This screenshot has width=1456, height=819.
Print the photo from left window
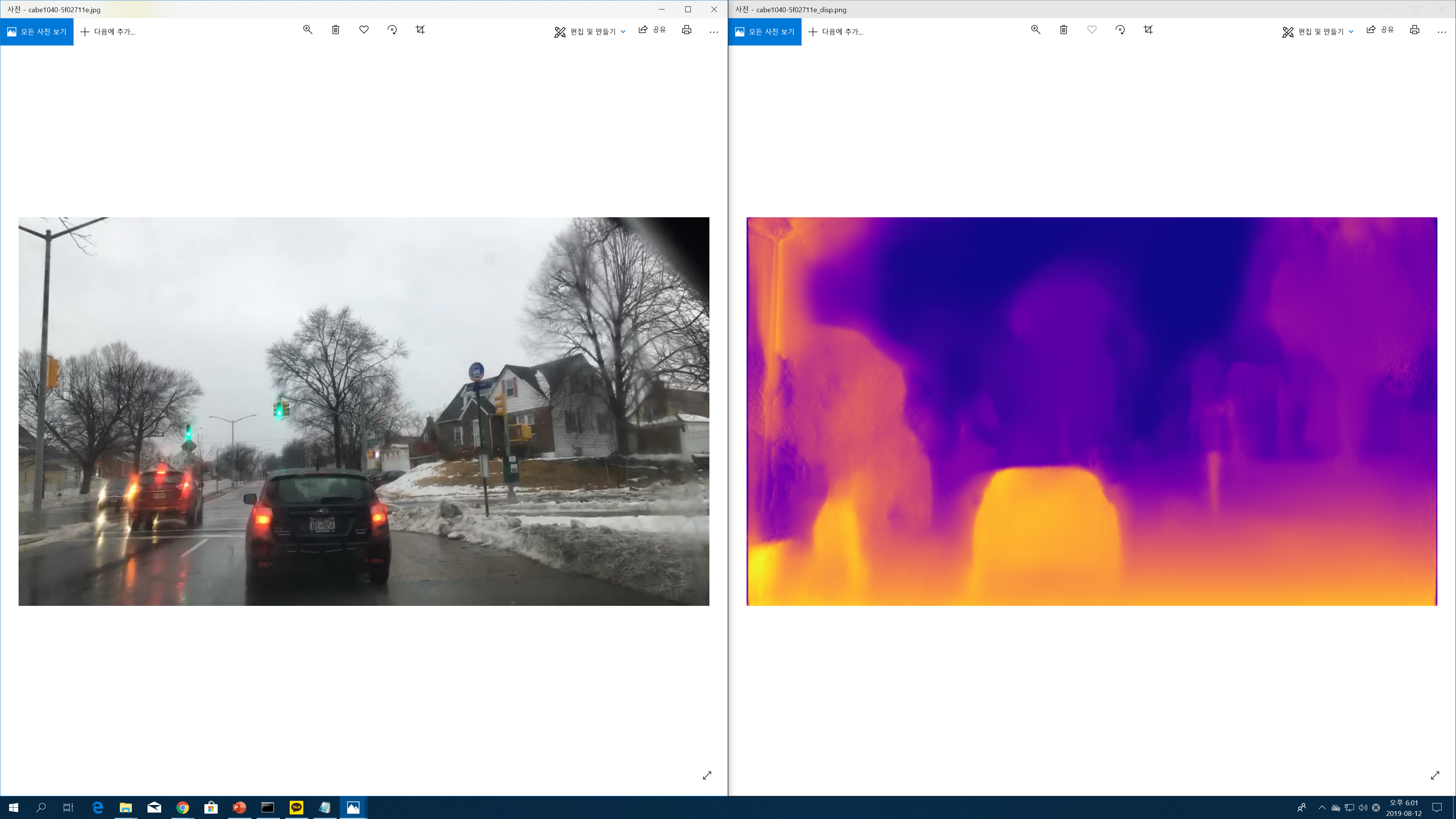[686, 30]
